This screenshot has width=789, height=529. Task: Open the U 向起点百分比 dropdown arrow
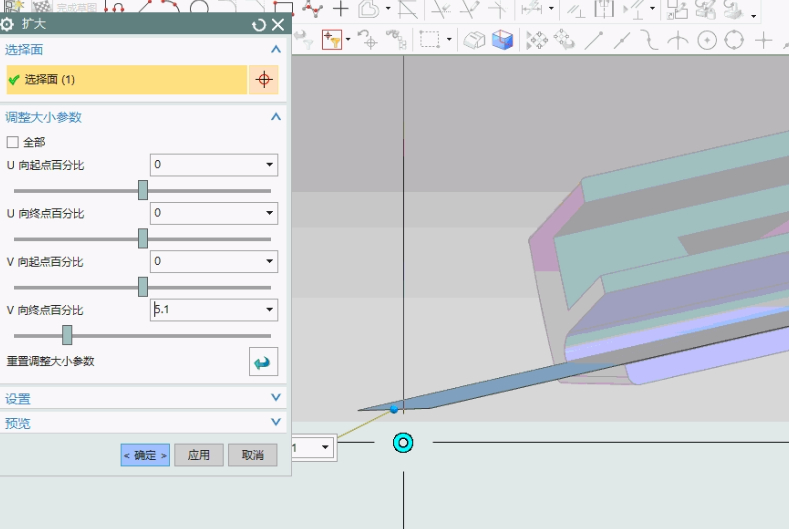(x=269, y=165)
